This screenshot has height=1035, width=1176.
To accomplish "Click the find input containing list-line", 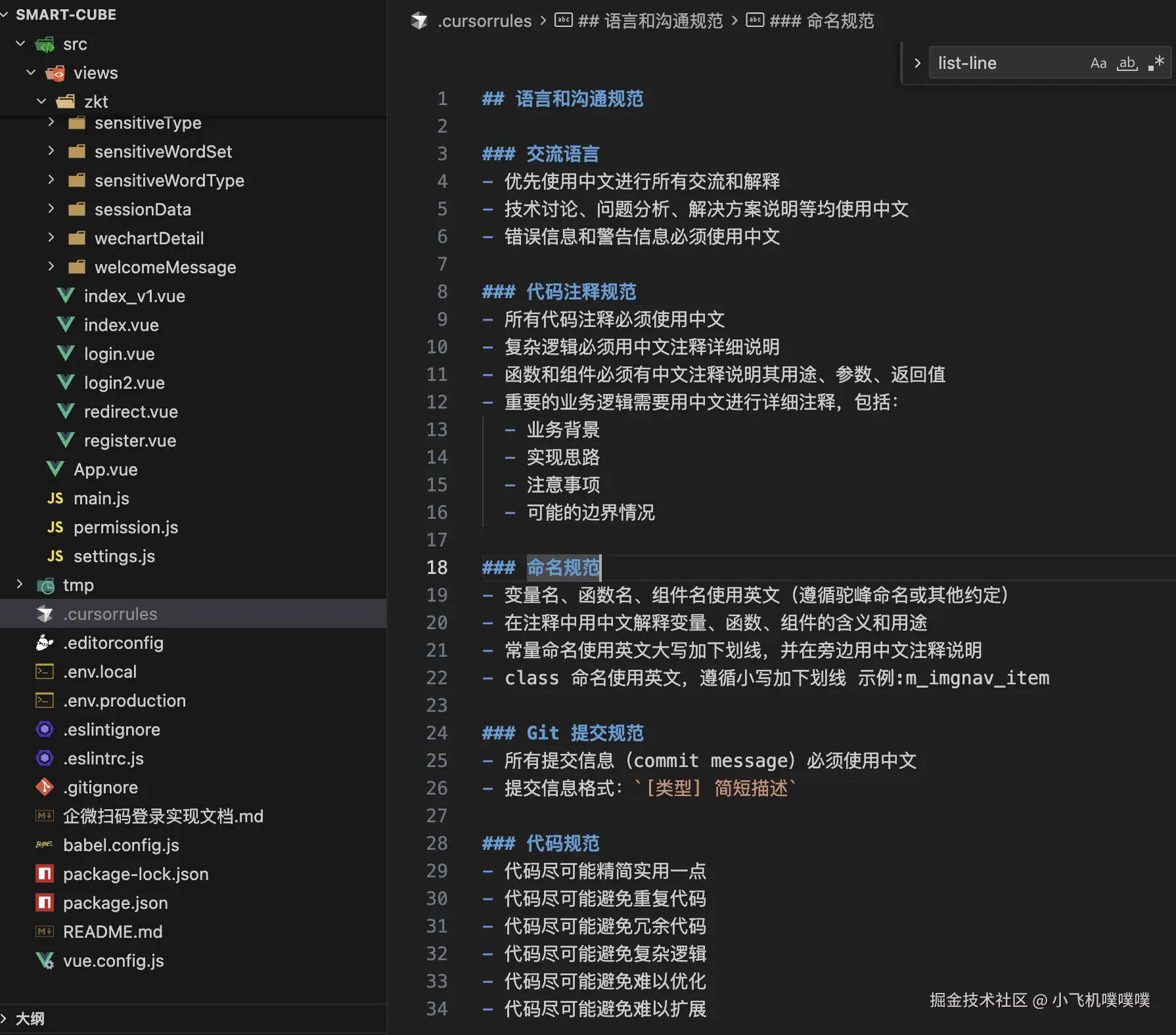I will tap(1007, 63).
